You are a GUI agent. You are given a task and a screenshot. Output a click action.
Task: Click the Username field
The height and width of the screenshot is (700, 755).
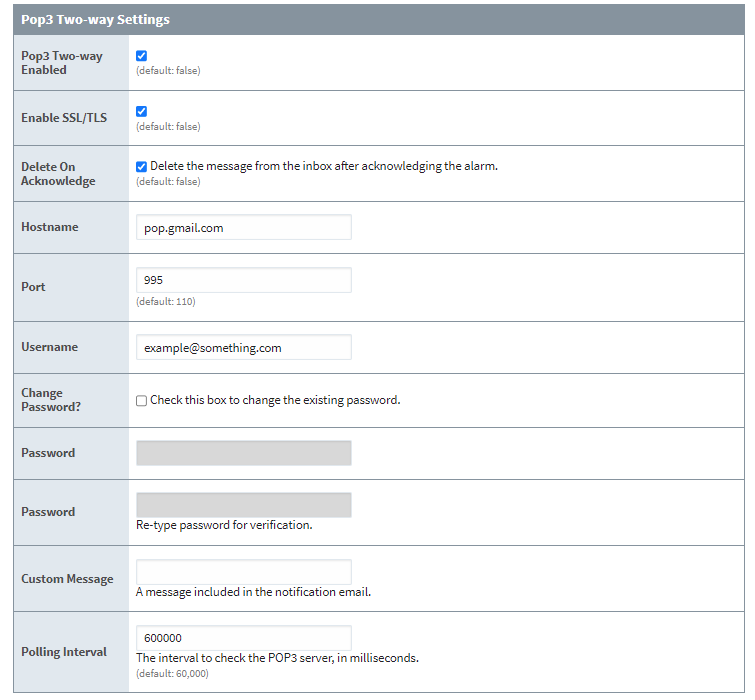tap(244, 347)
